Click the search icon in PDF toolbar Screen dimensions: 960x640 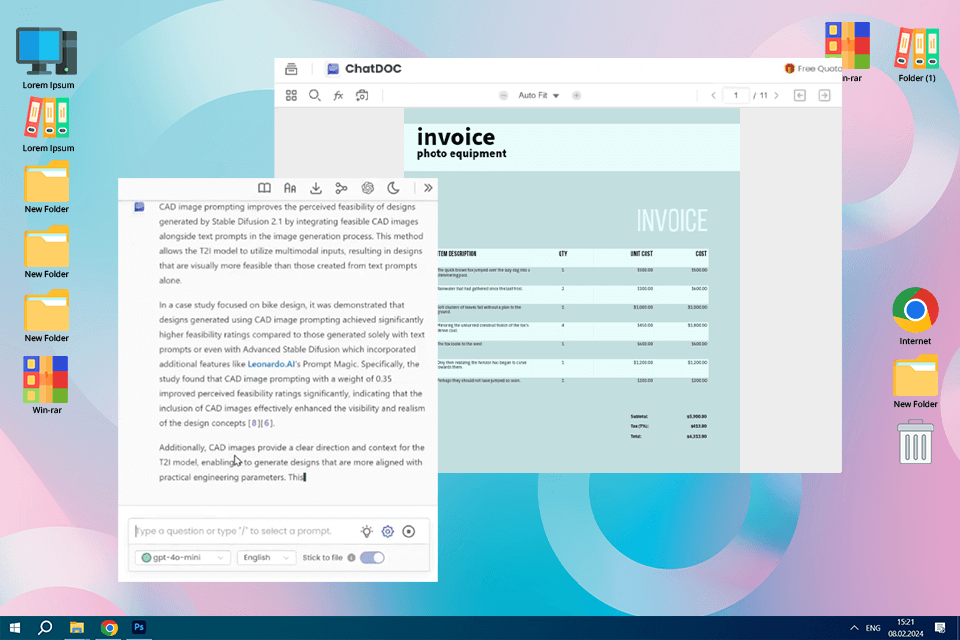click(x=315, y=96)
